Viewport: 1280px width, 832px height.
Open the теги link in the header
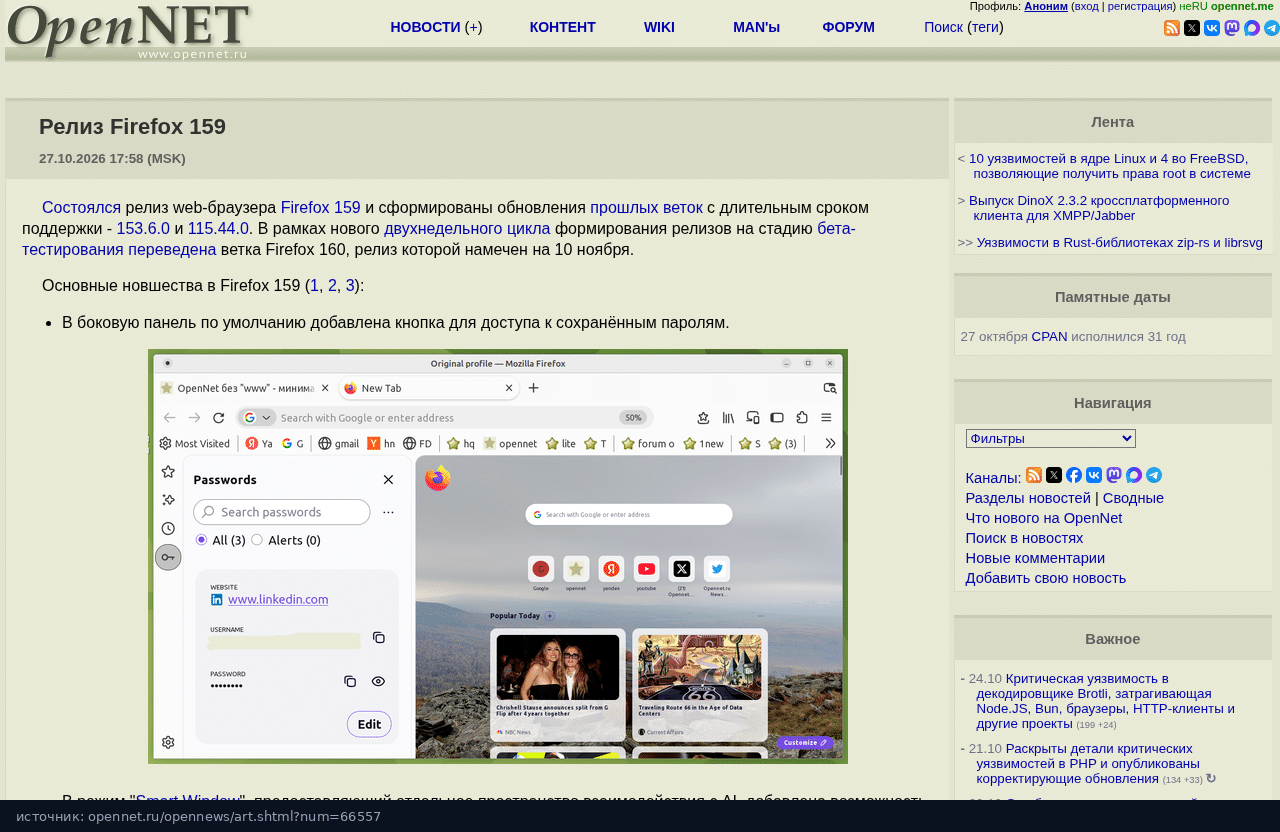[985, 27]
